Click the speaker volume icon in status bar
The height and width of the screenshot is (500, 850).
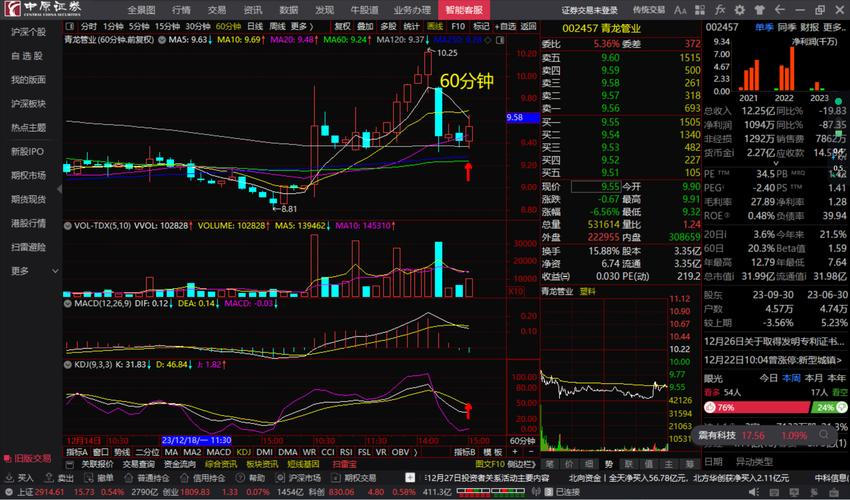click(x=754, y=492)
